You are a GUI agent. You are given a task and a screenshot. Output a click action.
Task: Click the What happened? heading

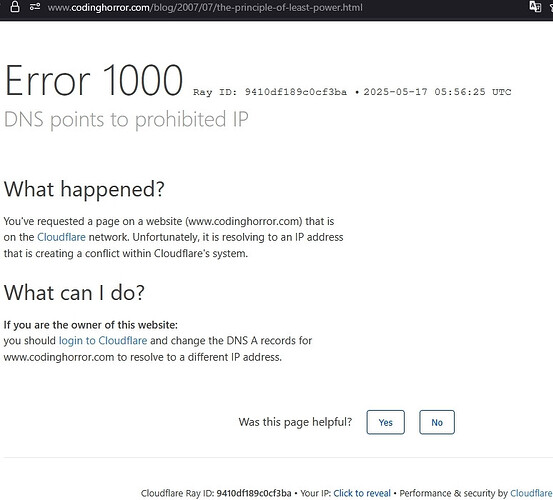point(84,189)
